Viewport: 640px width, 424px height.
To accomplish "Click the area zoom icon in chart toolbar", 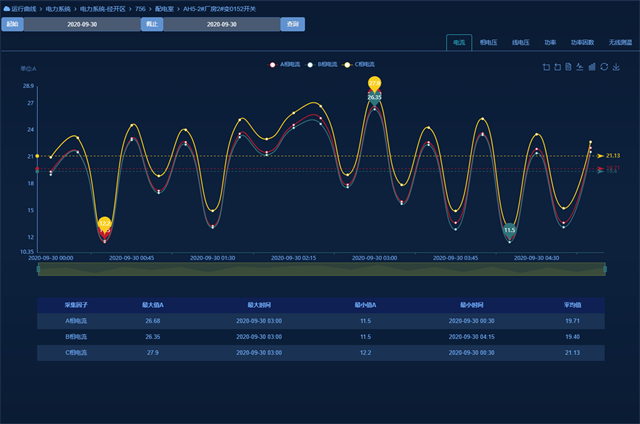I will pos(545,67).
